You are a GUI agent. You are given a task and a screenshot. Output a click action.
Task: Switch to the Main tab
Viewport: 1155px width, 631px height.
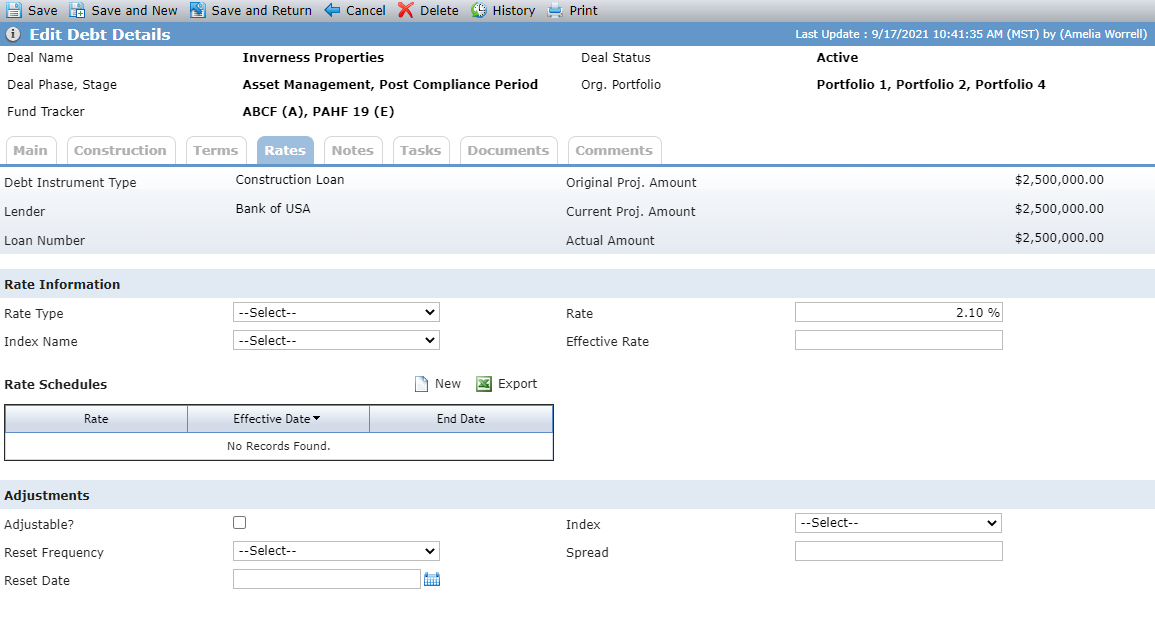(x=30, y=150)
